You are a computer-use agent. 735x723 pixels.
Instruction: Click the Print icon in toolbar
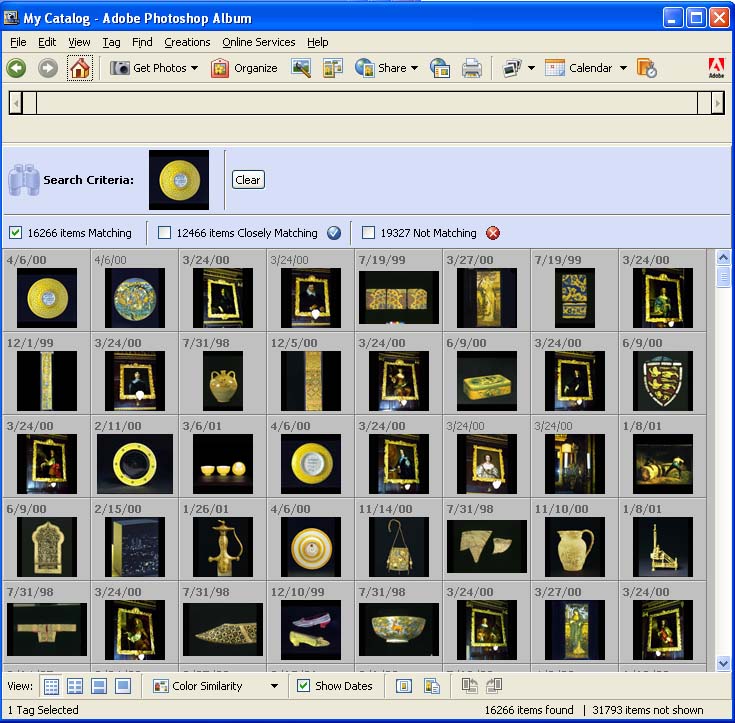pyautogui.click(x=472, y=68)
